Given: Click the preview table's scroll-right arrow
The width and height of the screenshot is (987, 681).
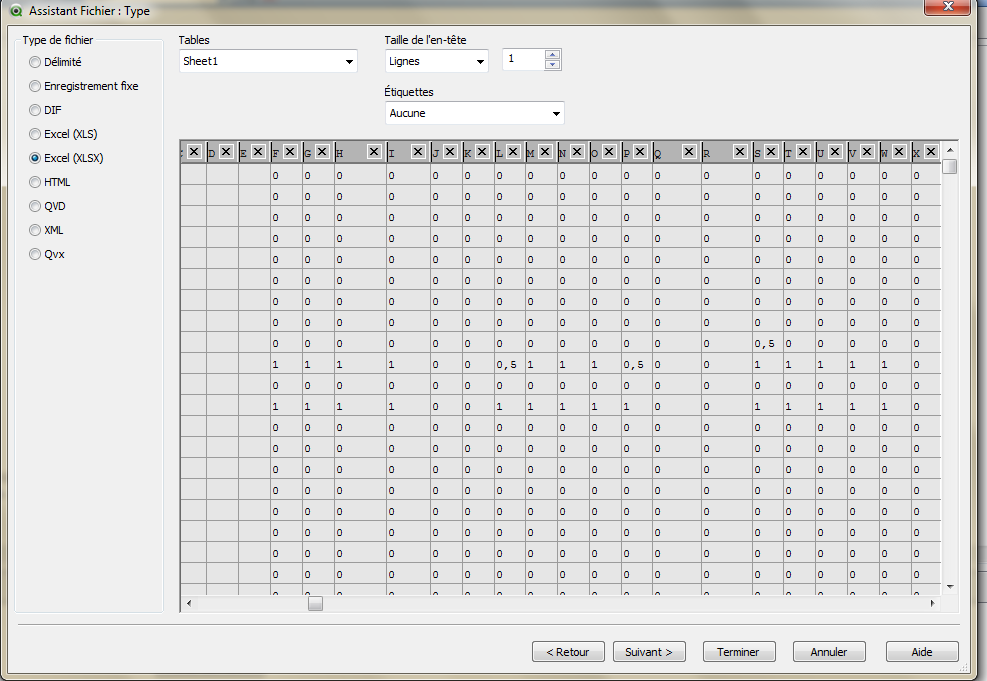Looking at the screenshot, I should tap(932, 604).
